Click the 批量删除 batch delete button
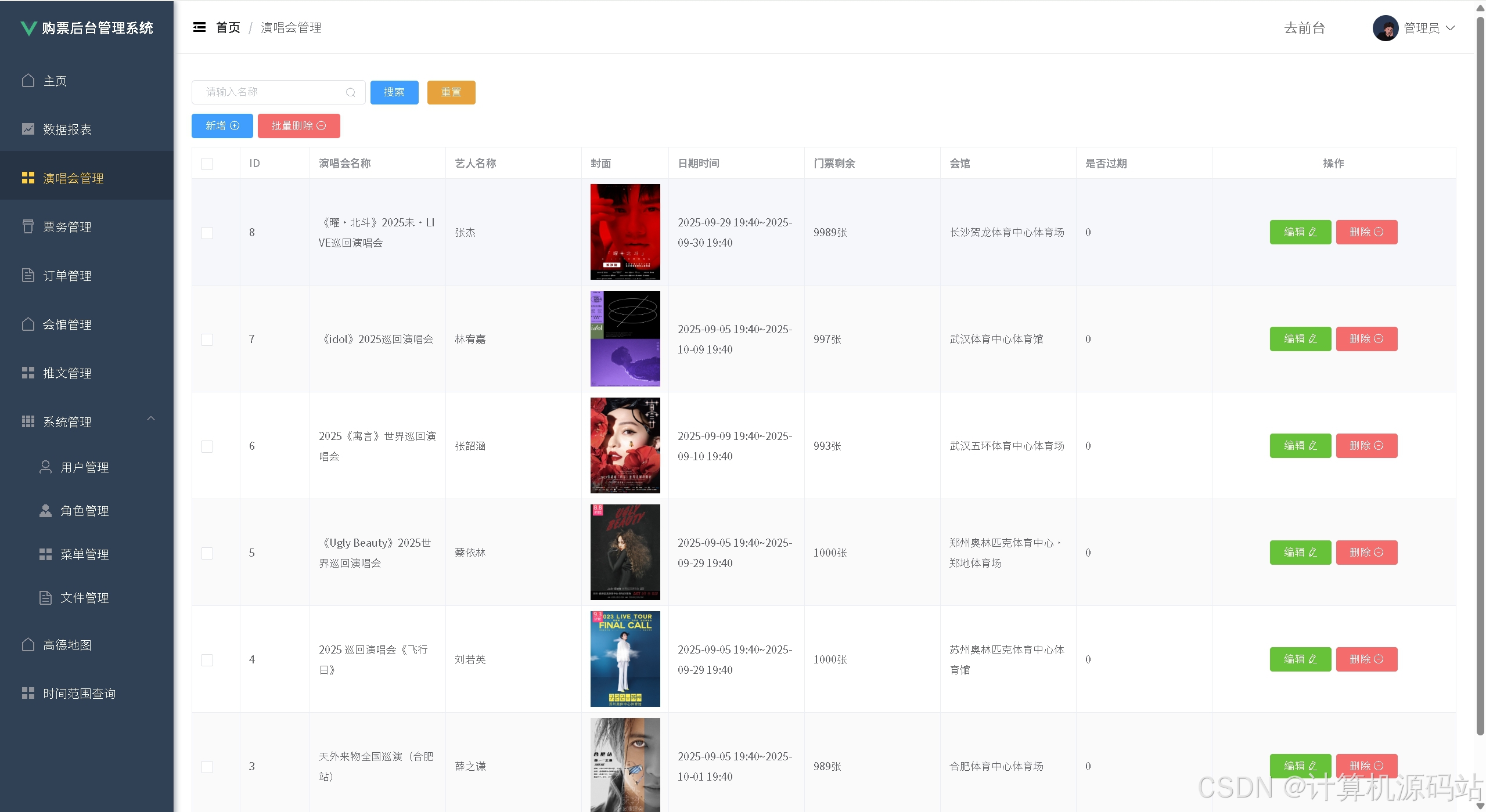The height and width of the screenshot is (812, 1486). click(x=299, y=126)
